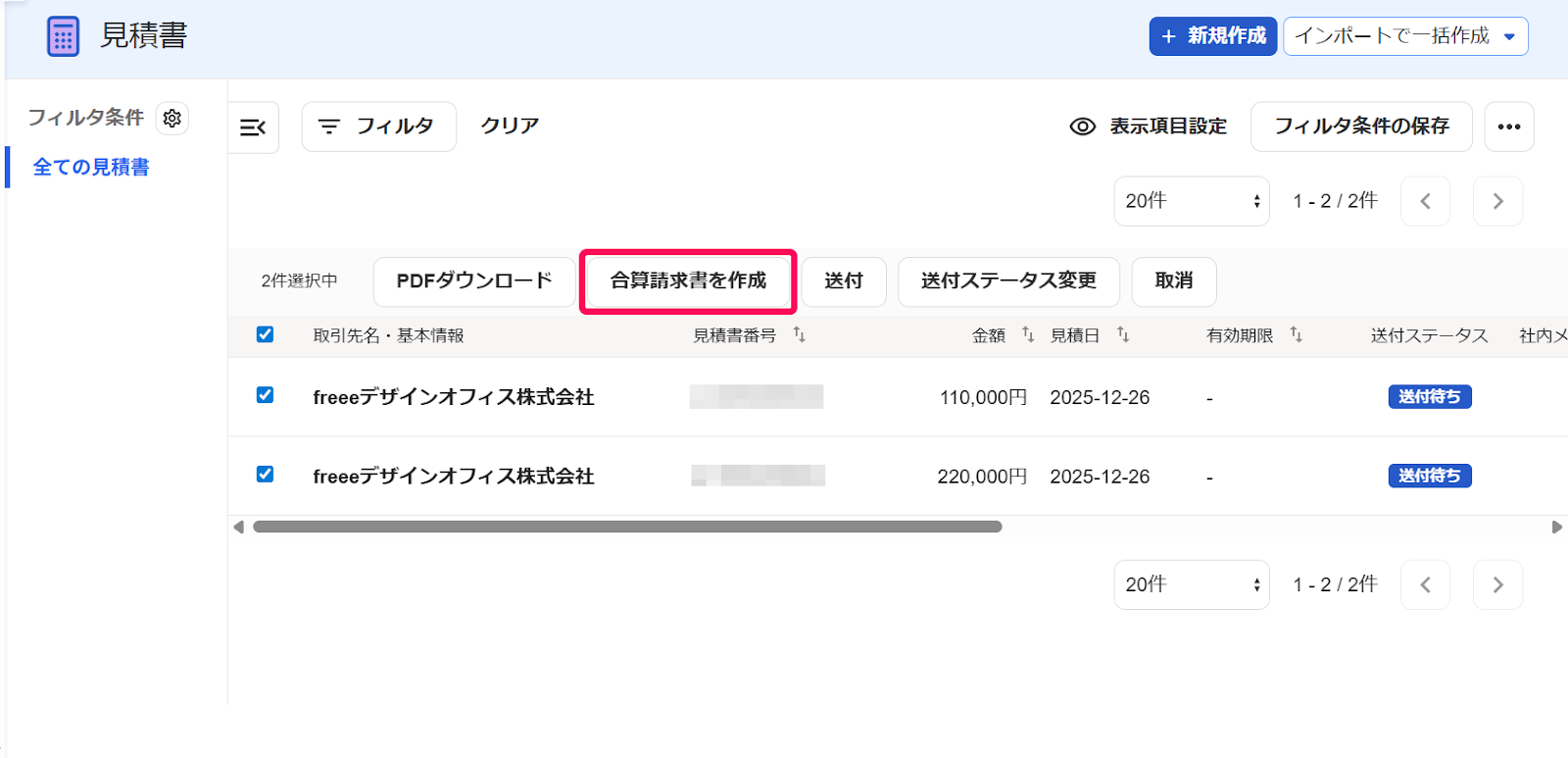The width and height of the screenshot is (1568, 758).
Task: Click the 取引先名・基本情報 column header
Action: tap(388, 335)
